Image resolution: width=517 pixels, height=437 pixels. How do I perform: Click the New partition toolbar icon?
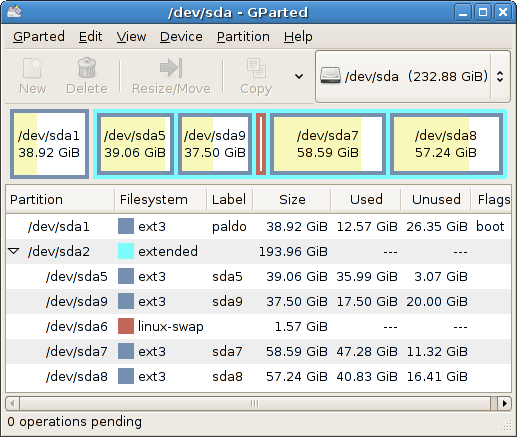tap(32, 68)
